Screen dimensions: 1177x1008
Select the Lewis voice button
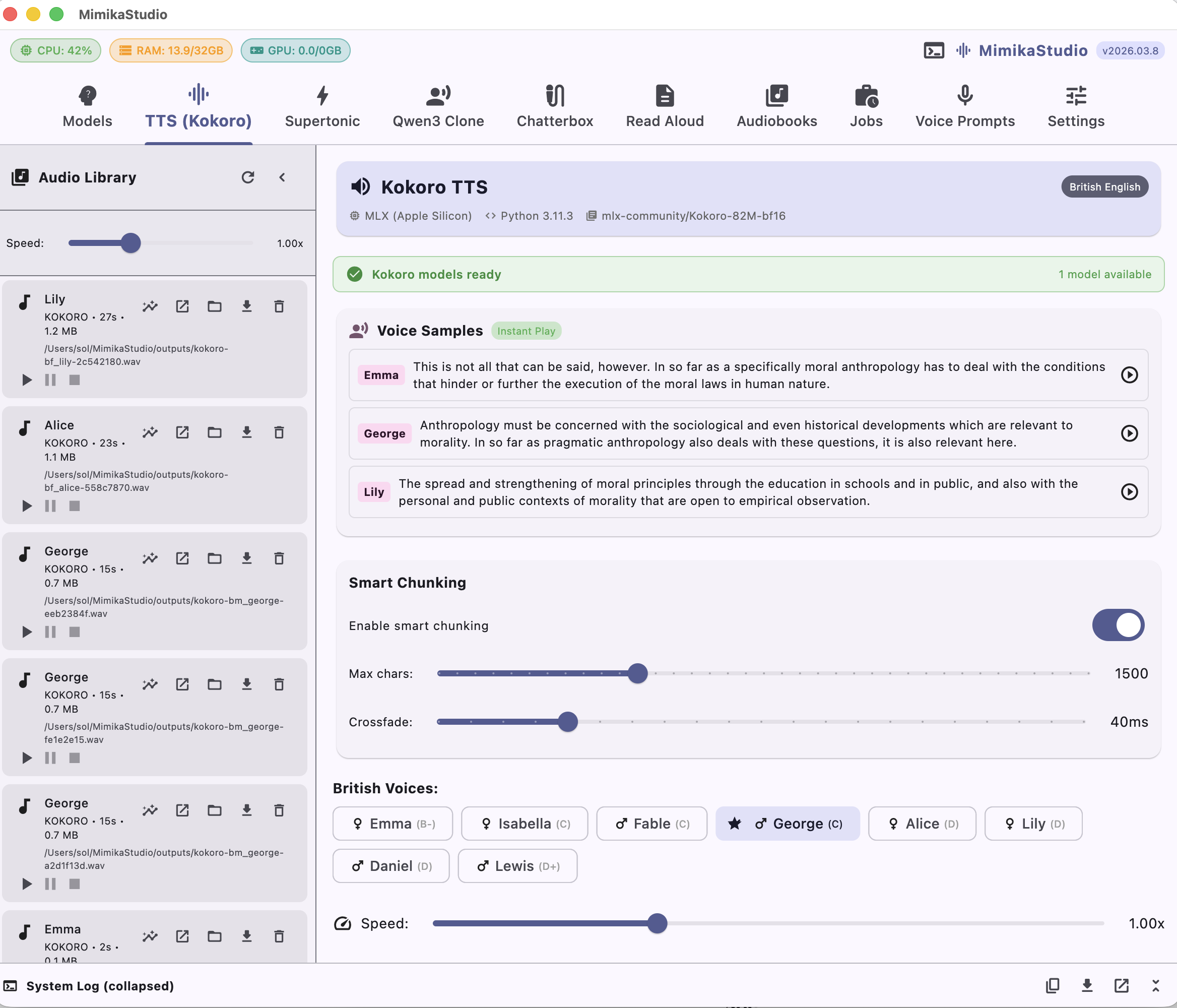tap(517, 865)
